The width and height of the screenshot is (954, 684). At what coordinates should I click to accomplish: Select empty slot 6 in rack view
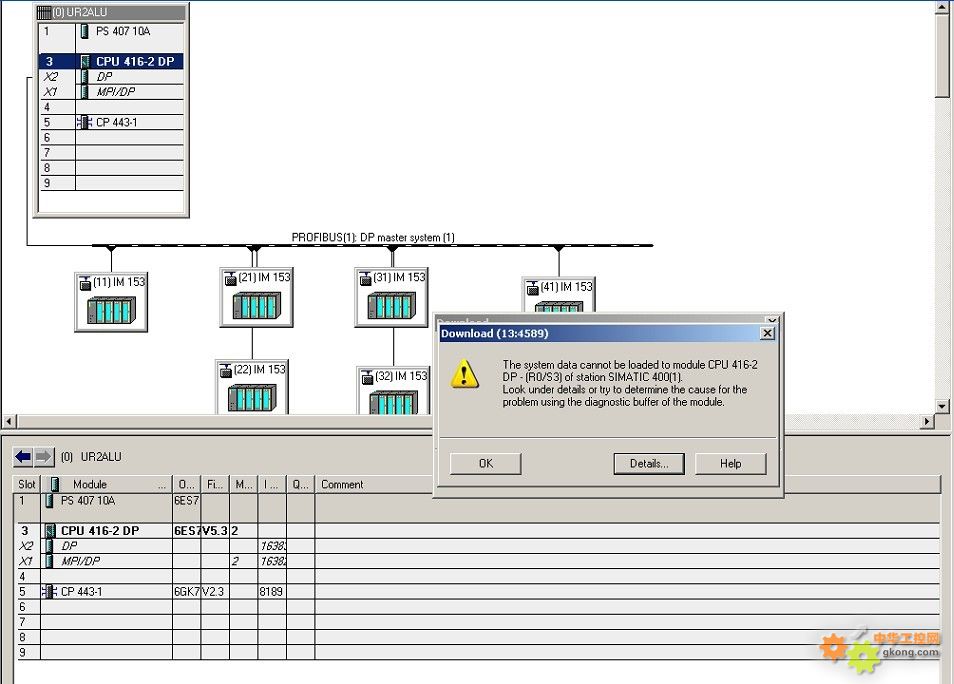click(x=111, y=138)
